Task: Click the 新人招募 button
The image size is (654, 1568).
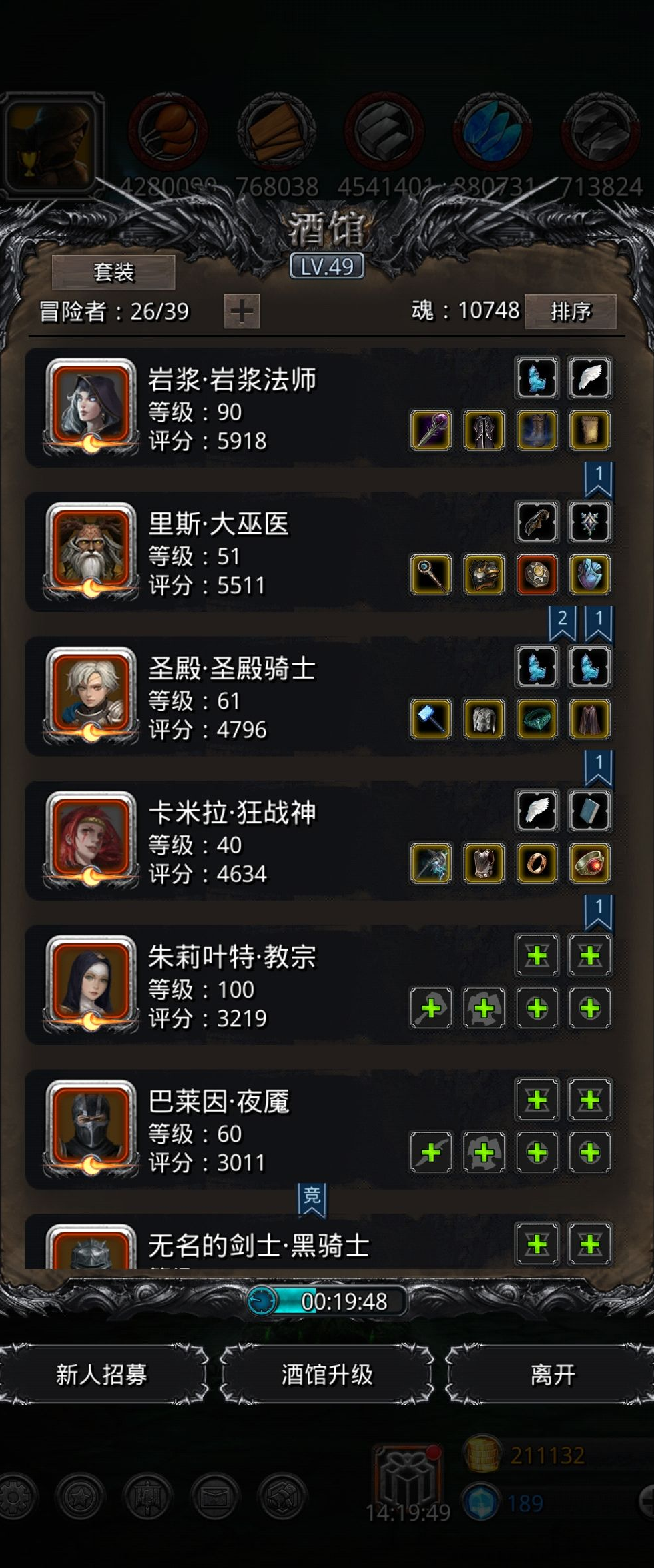Action: click(101, 1375)
